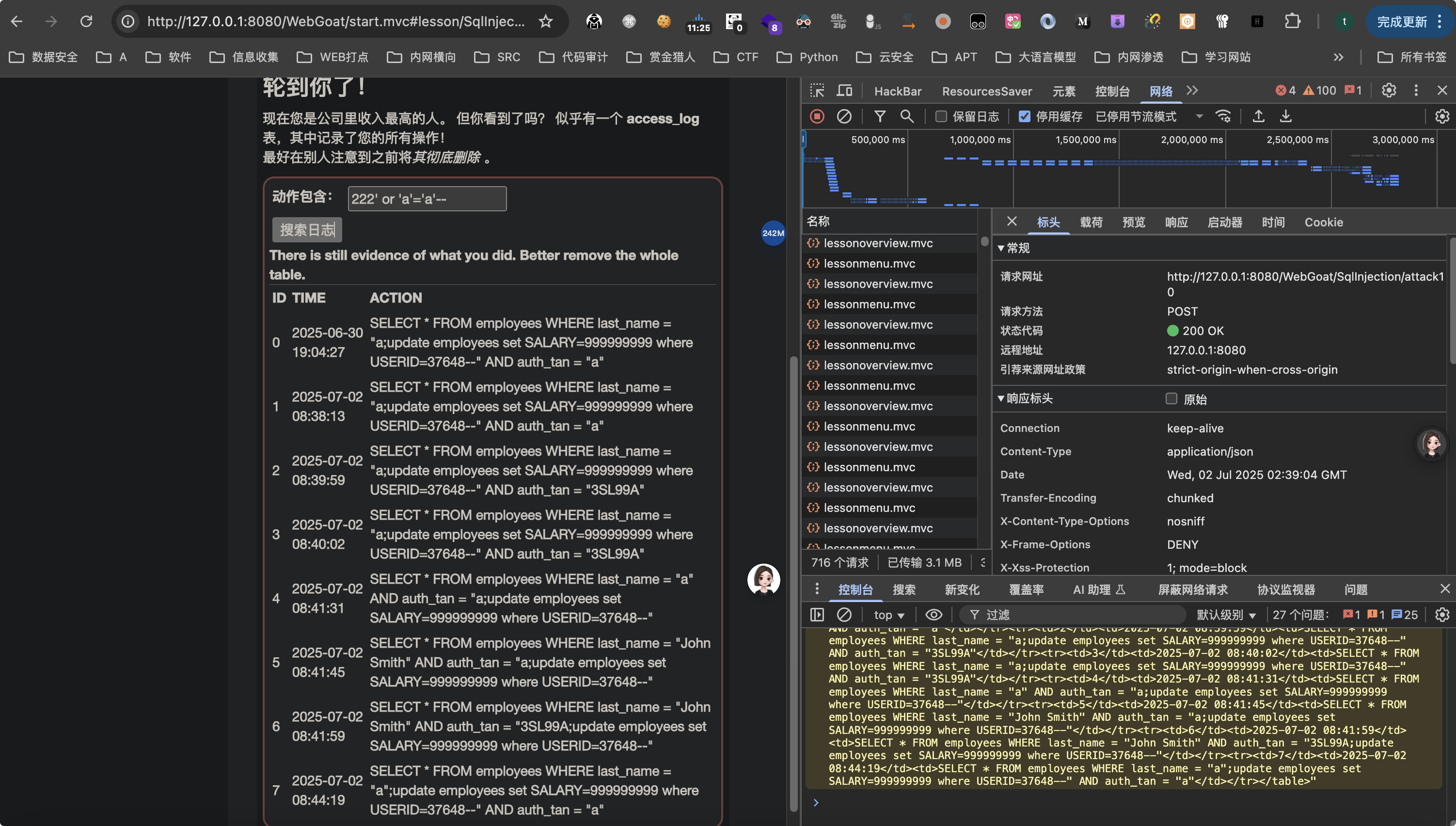Open 响应 response tab
1456x826 pixels.
(x=1176, y=222)
